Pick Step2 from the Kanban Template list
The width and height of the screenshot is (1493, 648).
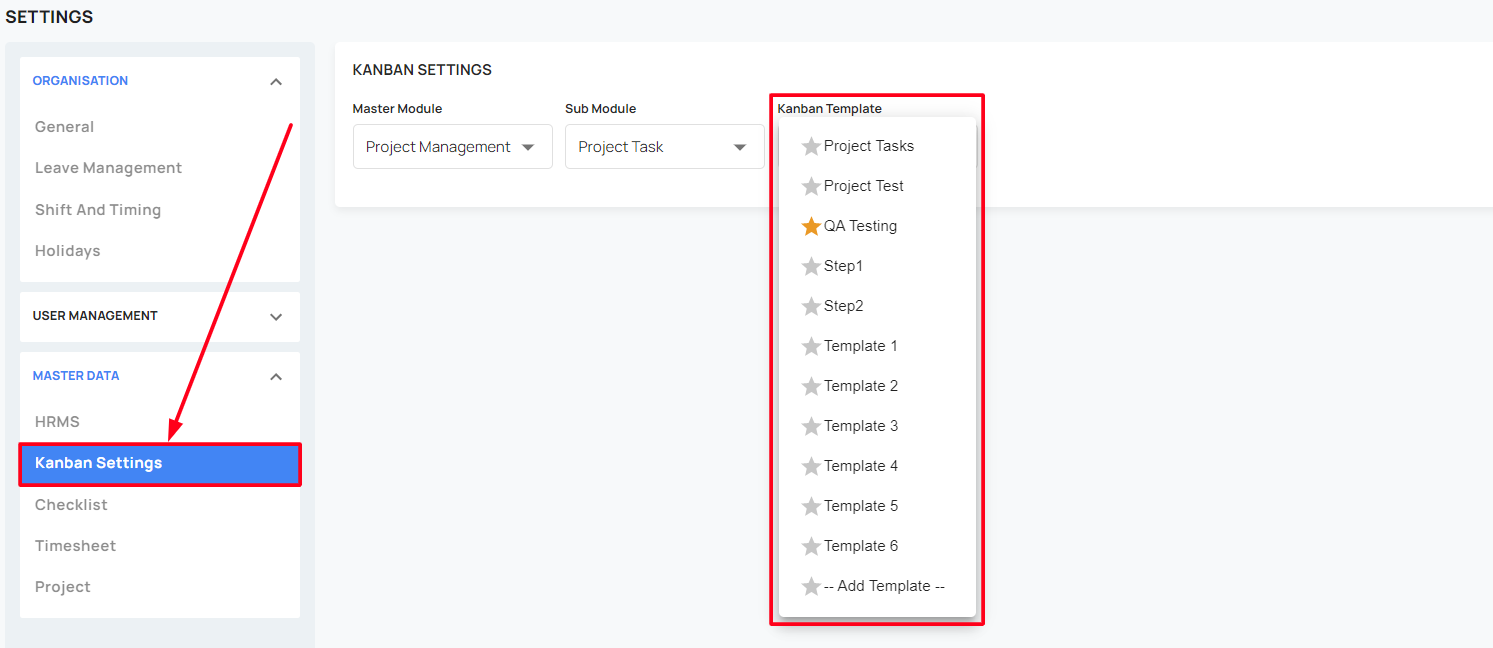click(843, 306)
